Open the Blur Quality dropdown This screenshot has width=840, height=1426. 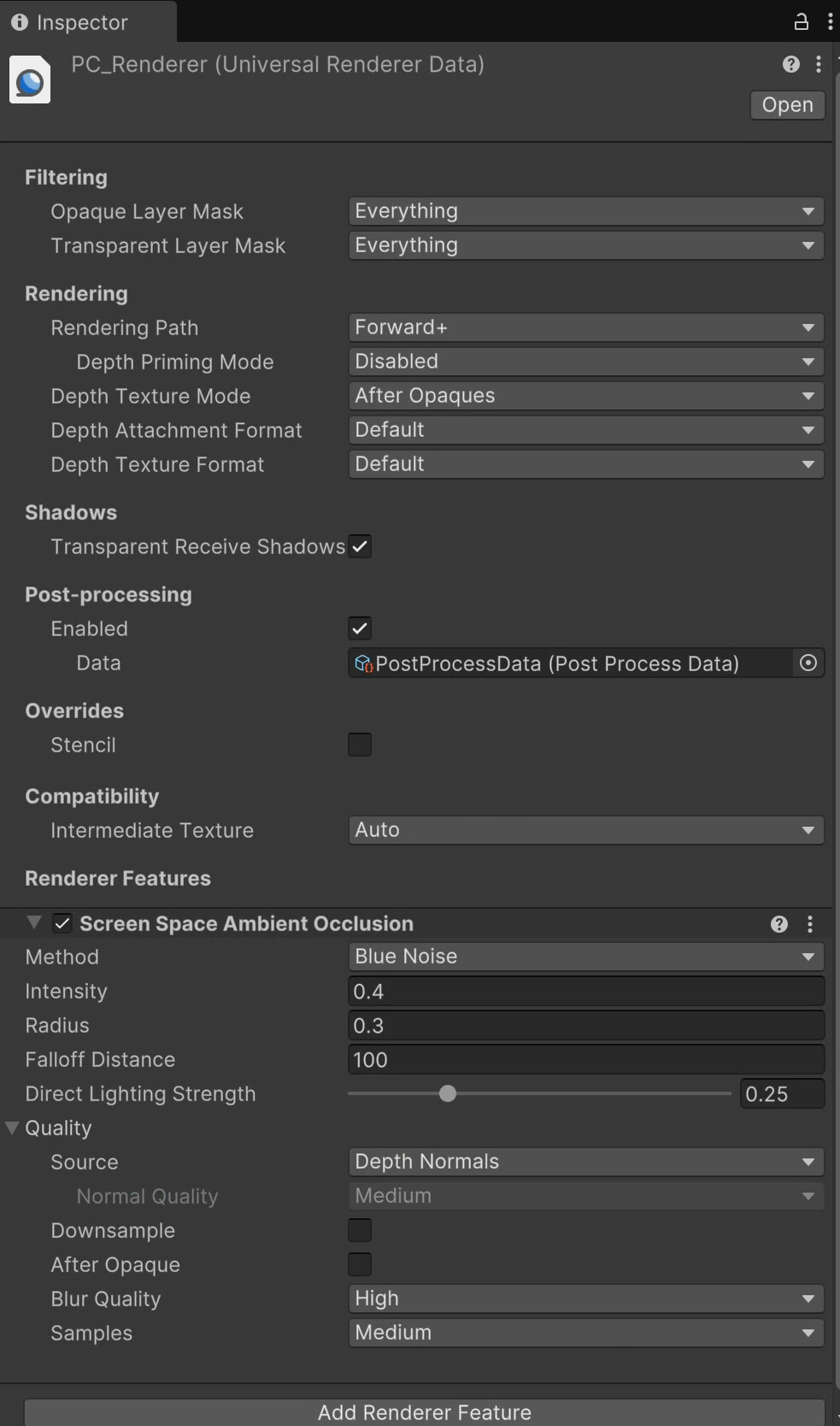(x=586, y=1299)
